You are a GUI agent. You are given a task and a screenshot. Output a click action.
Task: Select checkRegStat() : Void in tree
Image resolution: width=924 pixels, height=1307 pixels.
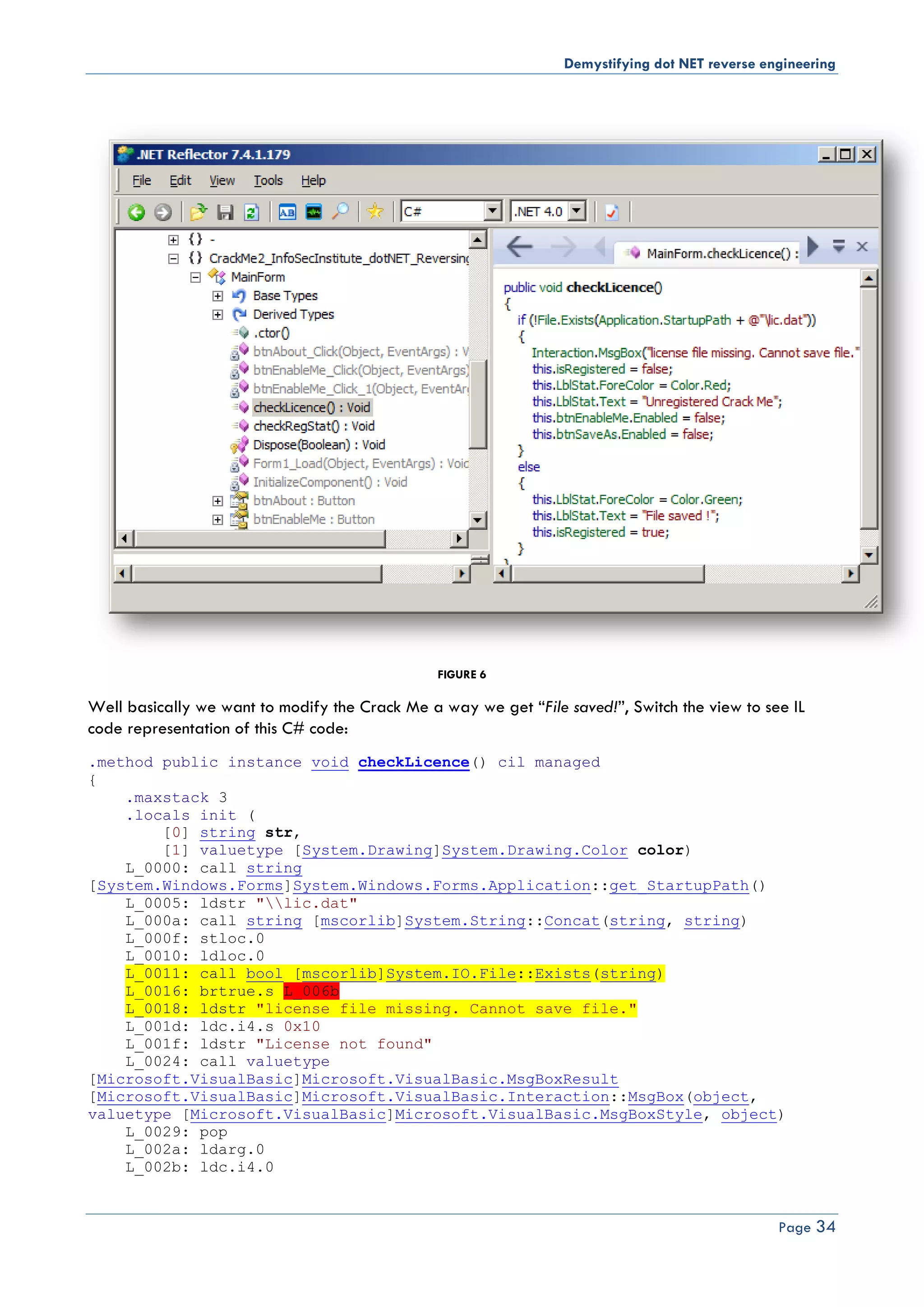coord(314,426)
